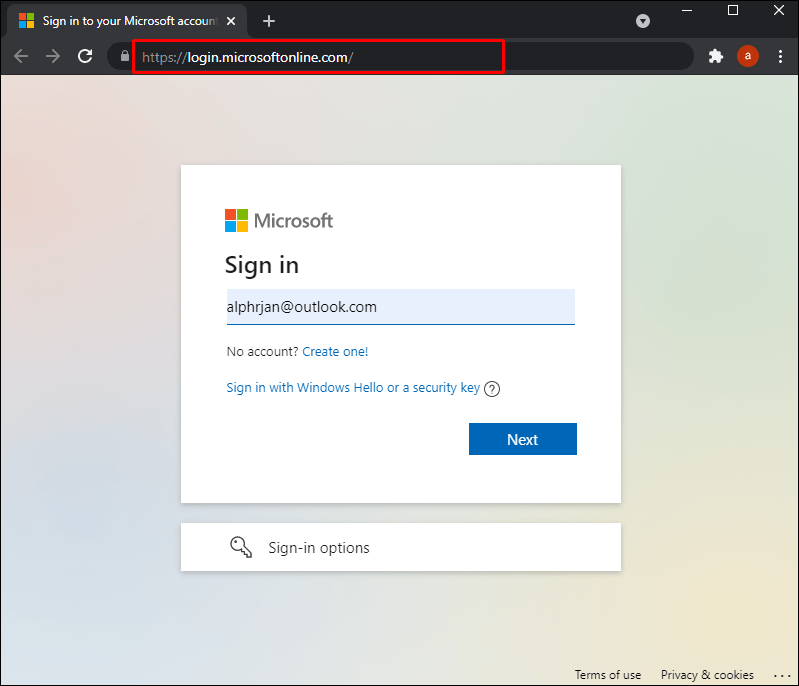Open Chrome three-dot menu
Viewport: 799px width, 686px height.
(x=780, y=56)
